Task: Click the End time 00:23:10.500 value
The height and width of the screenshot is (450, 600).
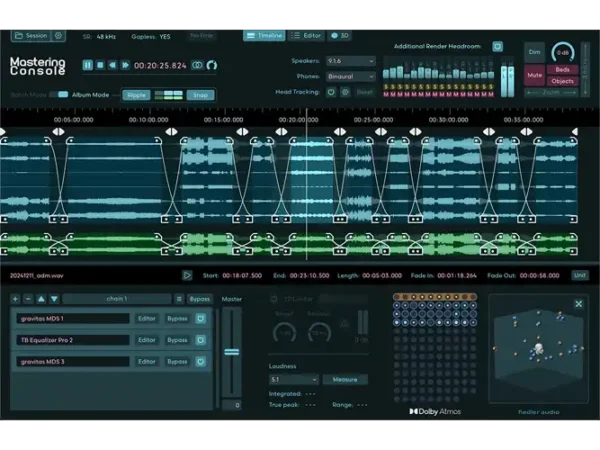Action: (309, 276)
